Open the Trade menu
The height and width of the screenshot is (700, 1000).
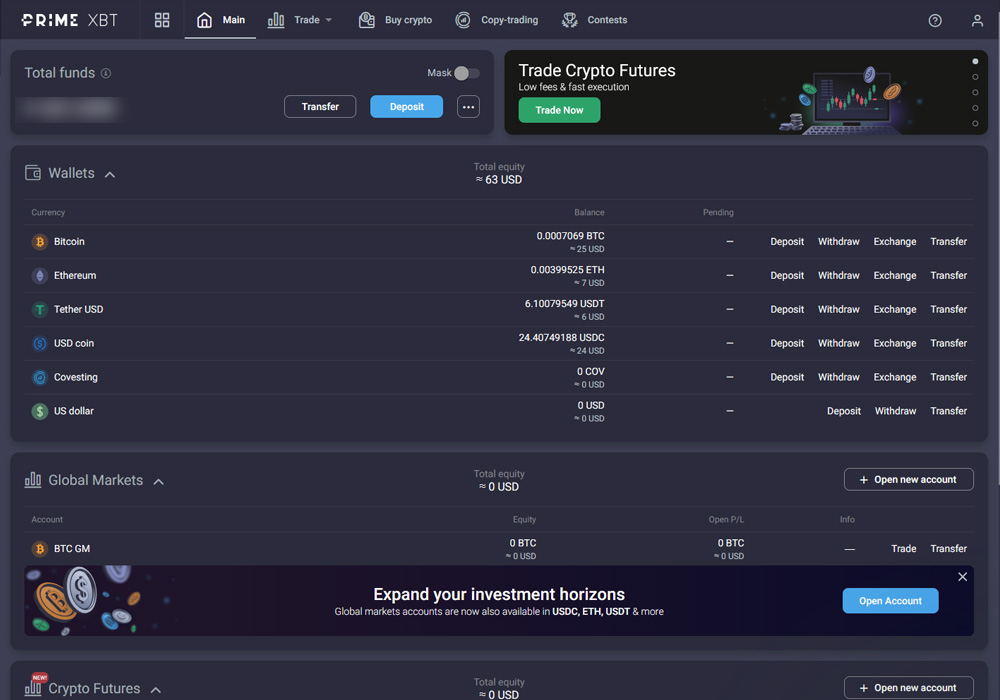coord(300,20)
